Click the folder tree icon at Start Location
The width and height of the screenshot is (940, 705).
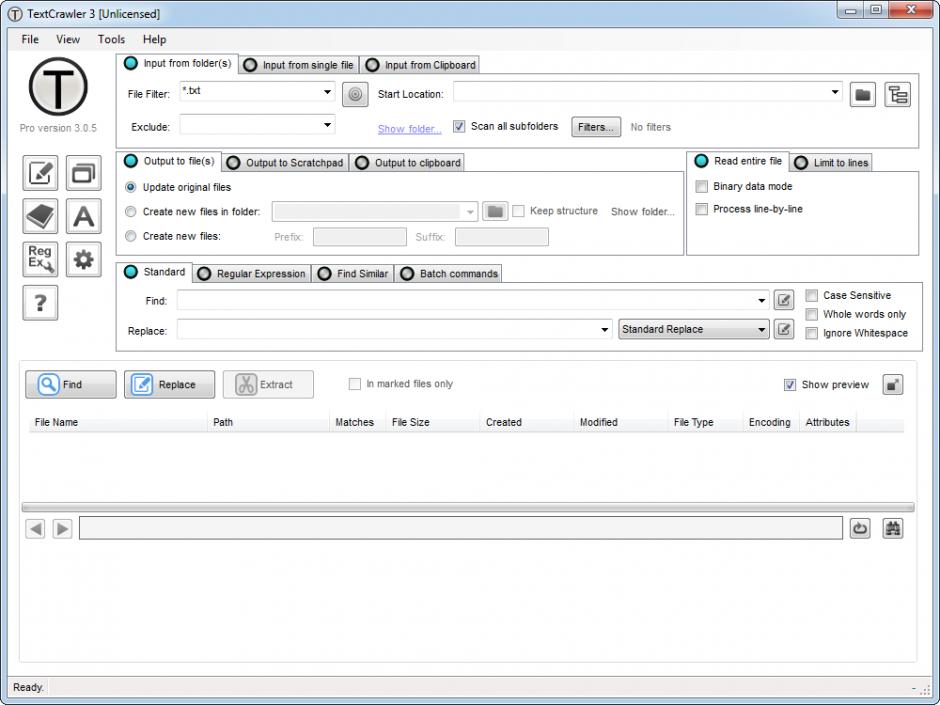coord(897,94)
